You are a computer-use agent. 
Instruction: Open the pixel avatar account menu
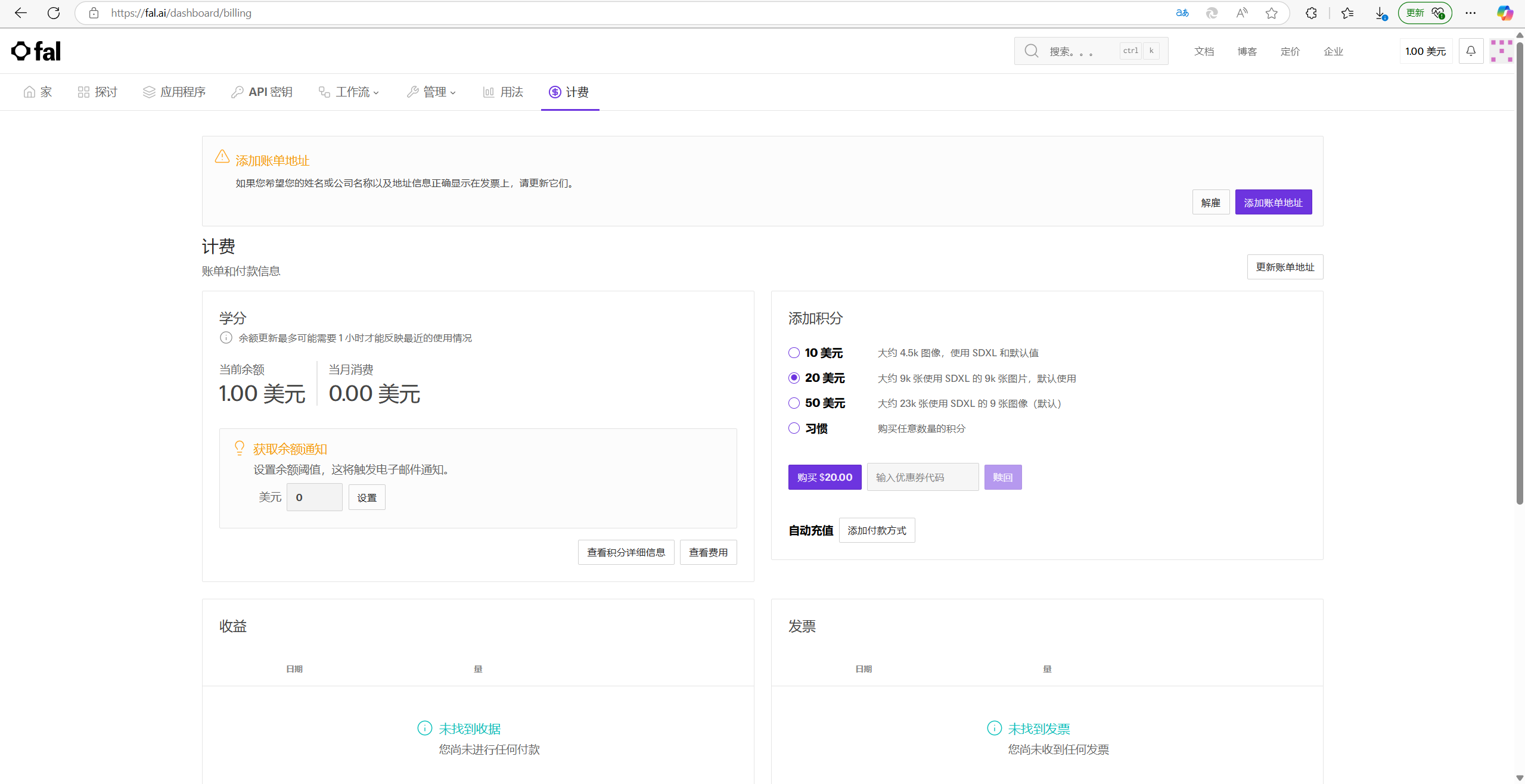point(1501,51)
